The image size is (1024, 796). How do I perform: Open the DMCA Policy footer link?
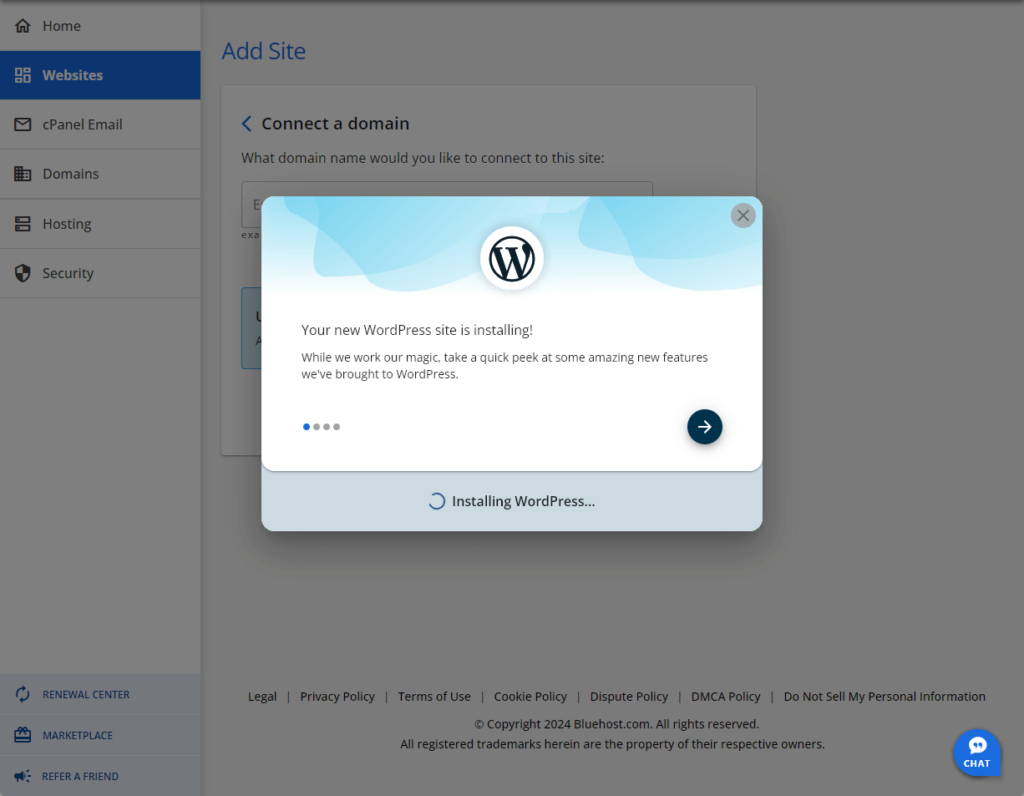tap(726, 696)
